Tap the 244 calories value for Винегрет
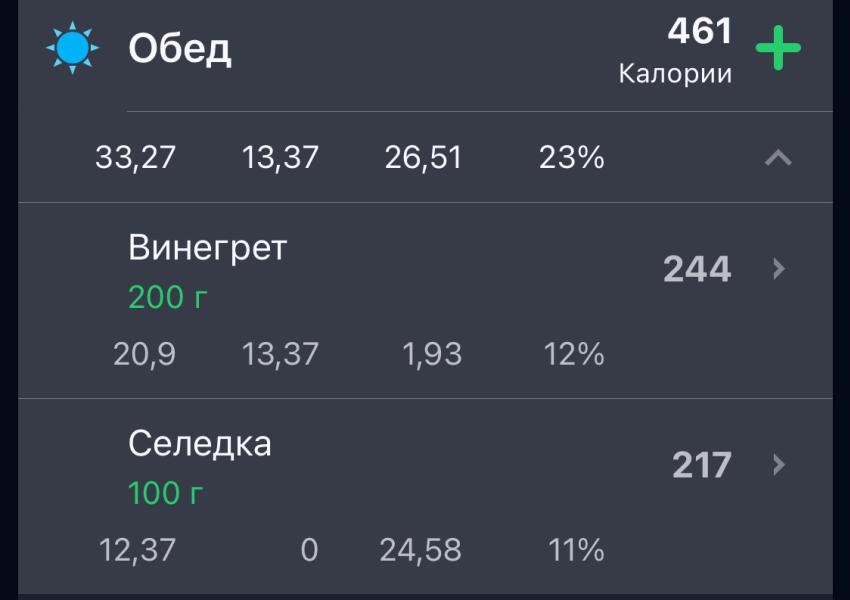850x600 pixels. point(697,269)
